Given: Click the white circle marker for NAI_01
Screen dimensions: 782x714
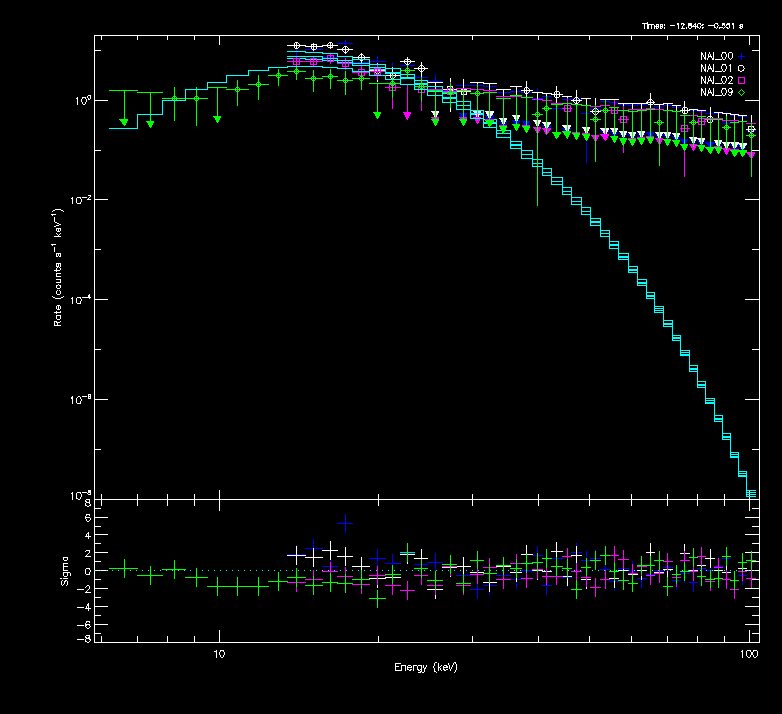Looking at the screenshot, I should [741, 68].
